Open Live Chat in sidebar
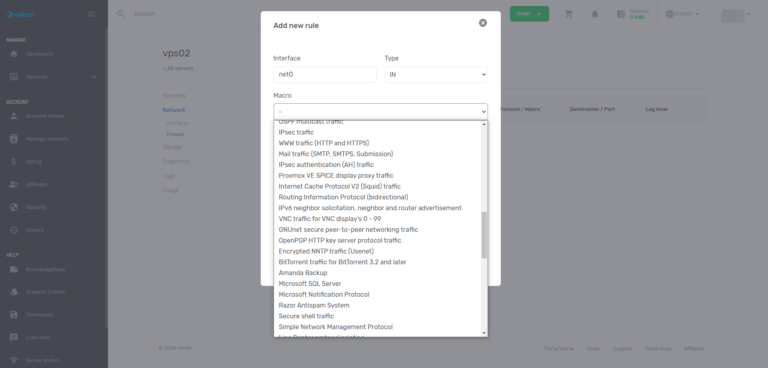This screenshot has width=768, height=368. (38, 337)
